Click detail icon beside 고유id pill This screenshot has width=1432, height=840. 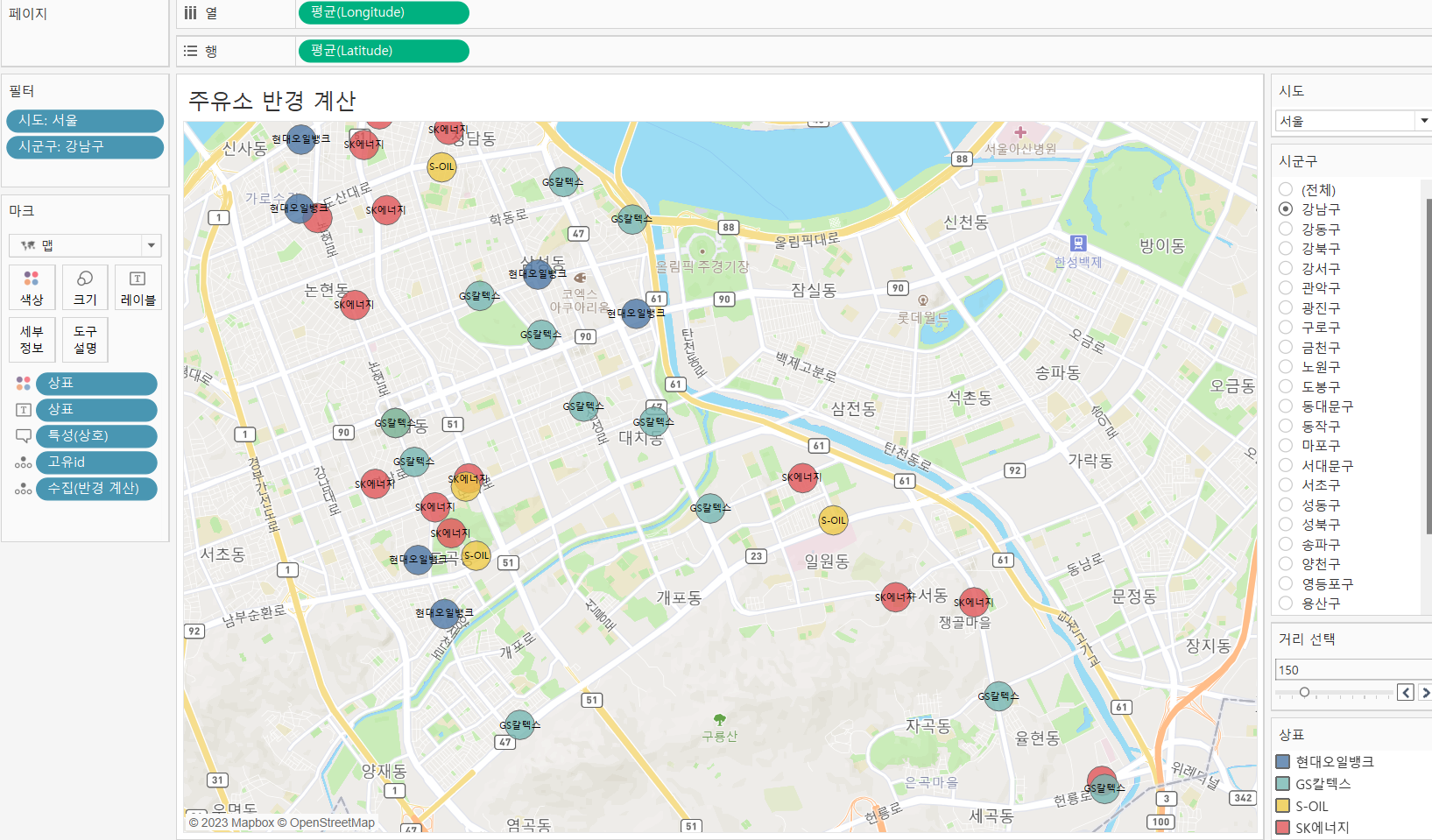(24, 462)
